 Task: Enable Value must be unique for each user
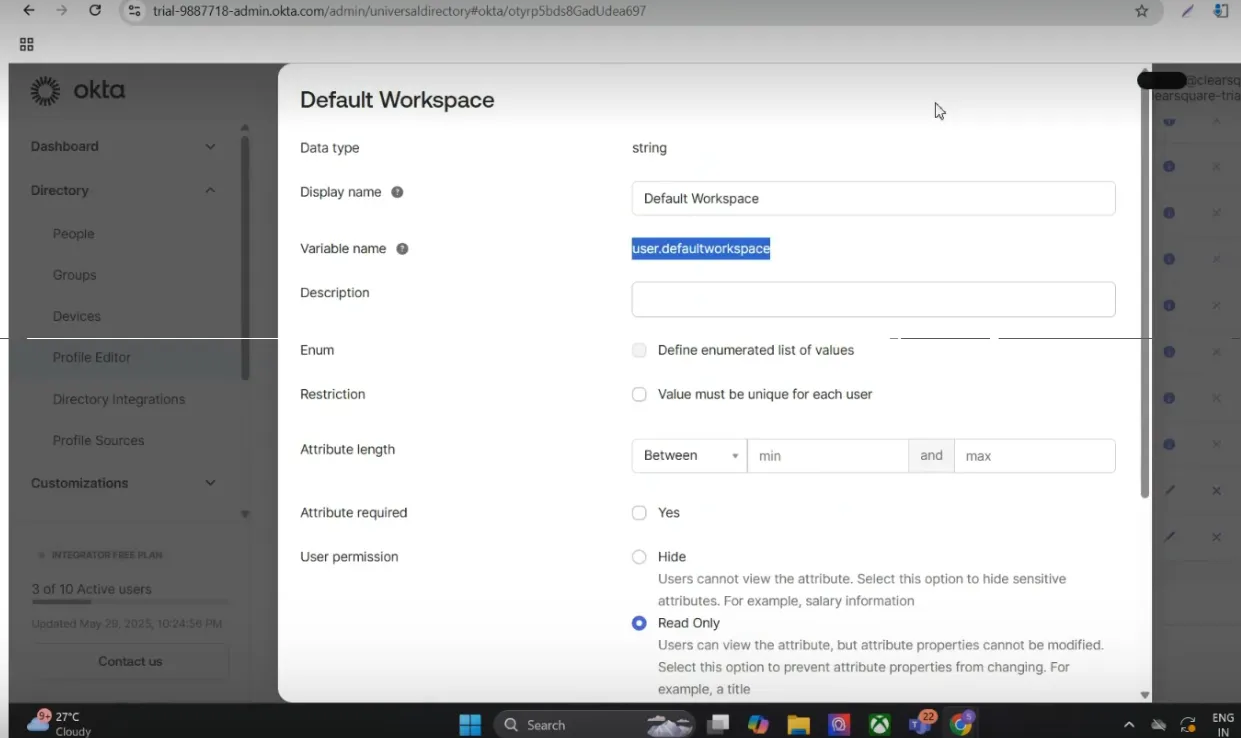pyautogui.click(x=639, y=394)
